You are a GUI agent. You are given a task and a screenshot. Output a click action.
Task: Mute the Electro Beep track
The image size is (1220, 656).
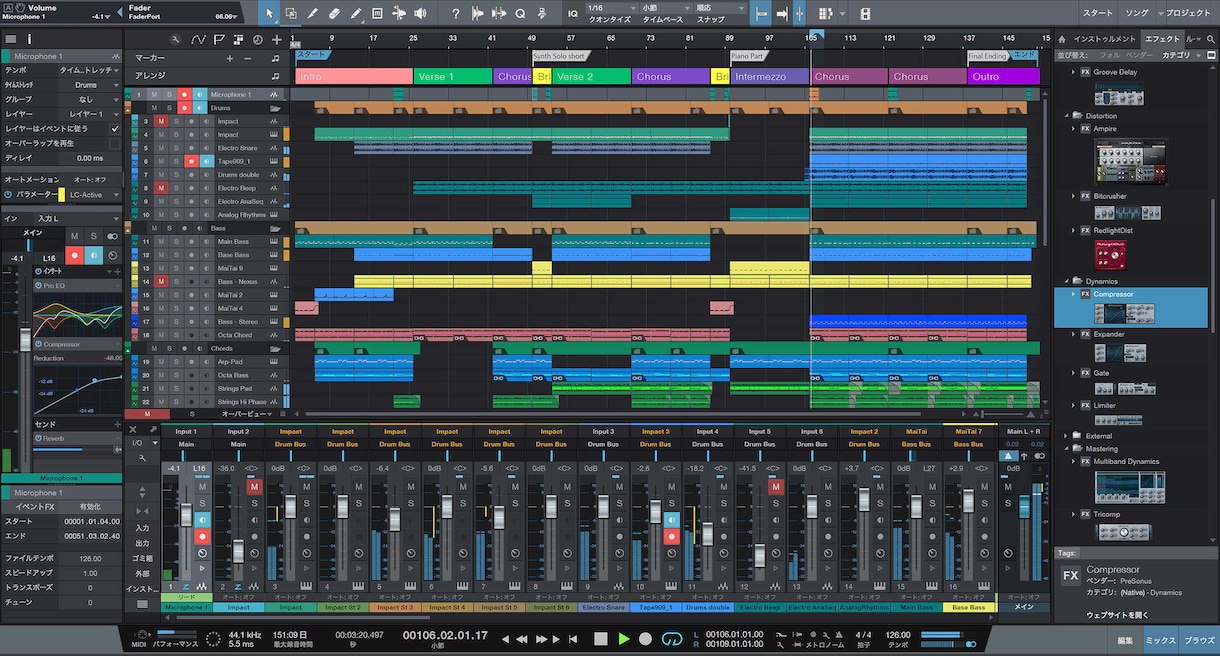tap(160, 188)
